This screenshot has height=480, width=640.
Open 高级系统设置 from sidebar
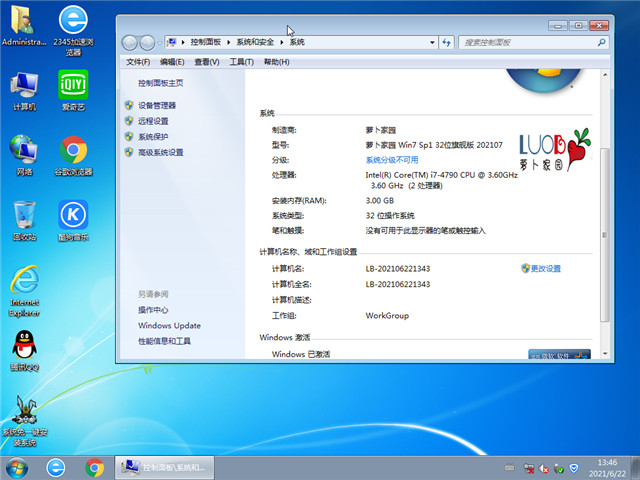[x=161, y=153]
